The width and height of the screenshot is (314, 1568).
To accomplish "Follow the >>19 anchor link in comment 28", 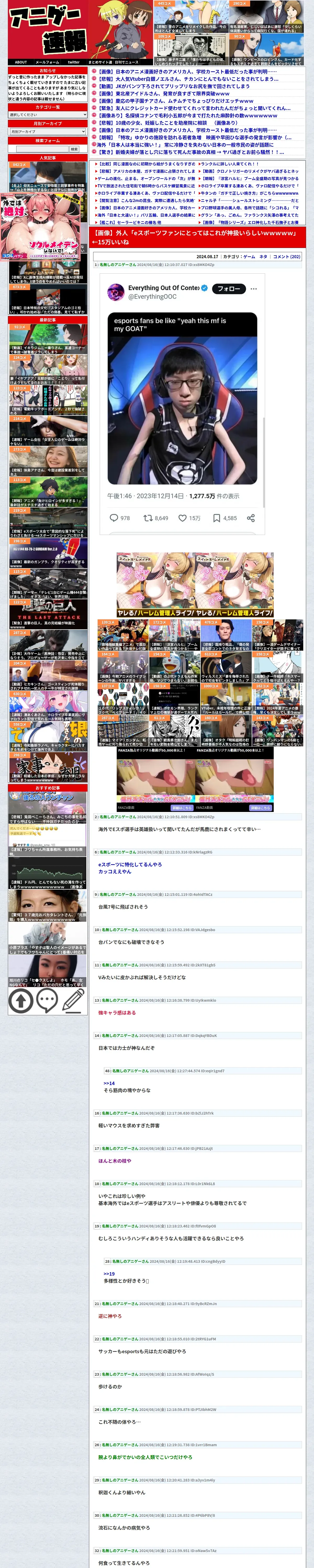I will point(109,1273).
